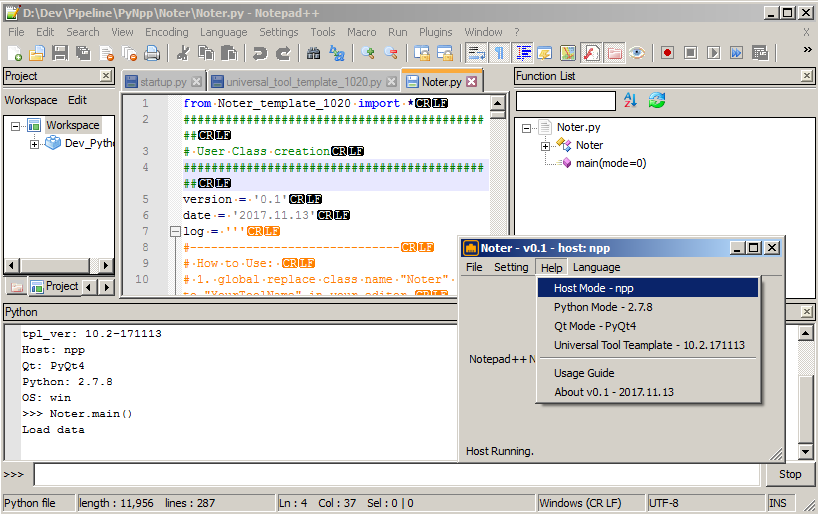
Task: Toggle synchronized horizontal scrolling
Action: [444, 53]
